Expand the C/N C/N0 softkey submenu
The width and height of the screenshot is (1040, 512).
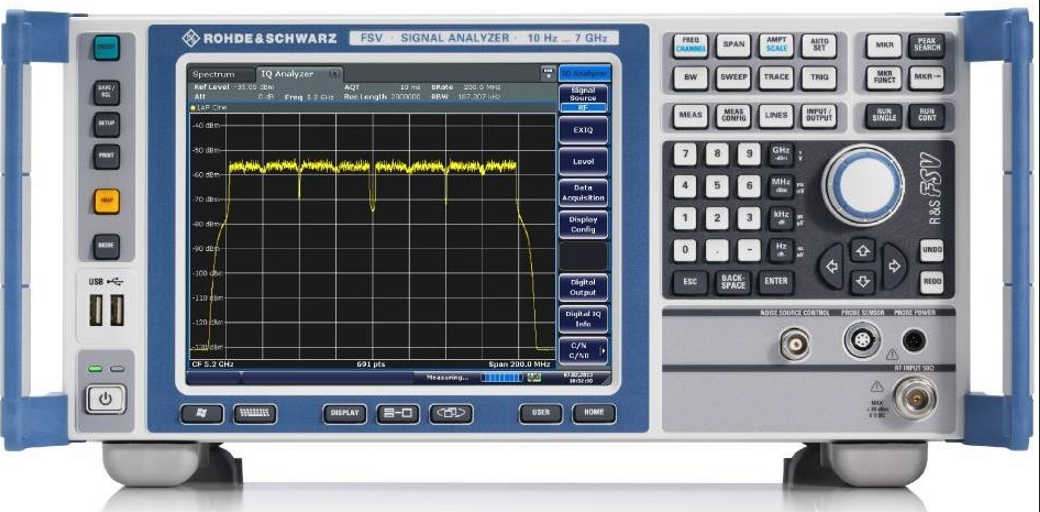coord(583,350)
